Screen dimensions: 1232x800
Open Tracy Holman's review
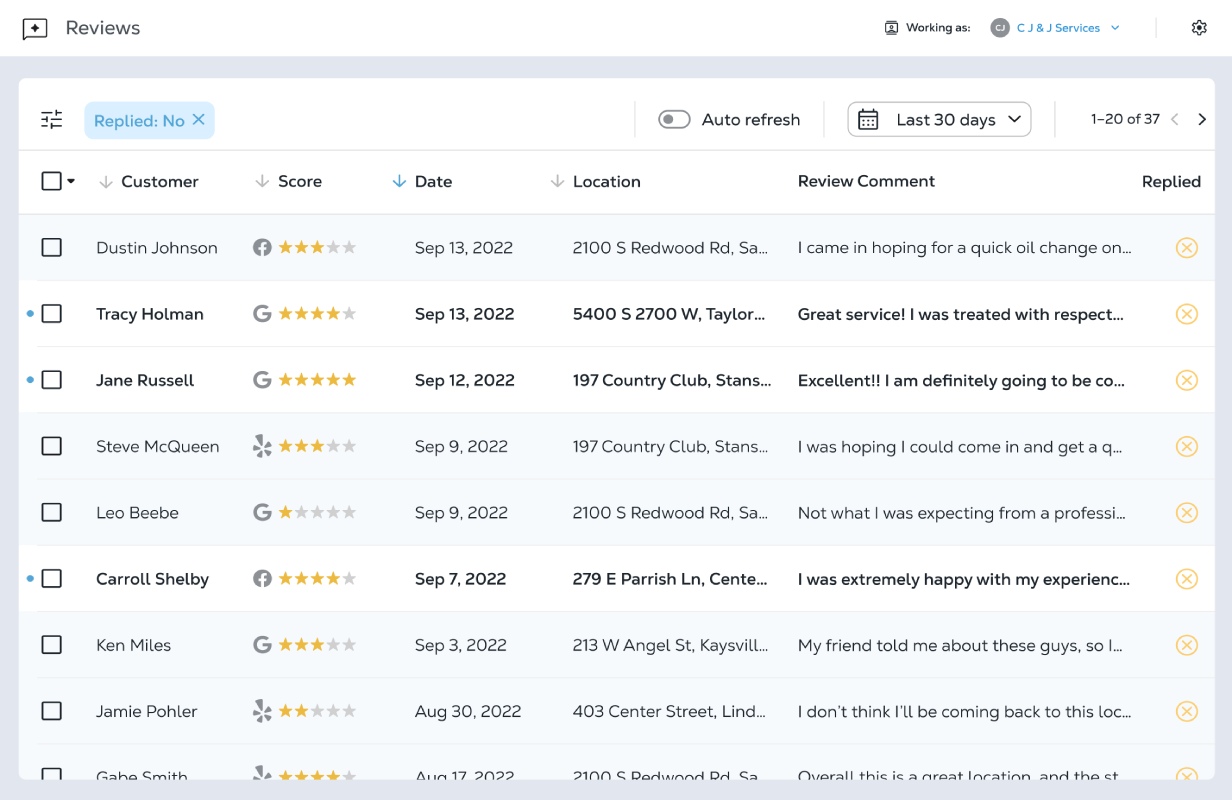pos(617,314)
